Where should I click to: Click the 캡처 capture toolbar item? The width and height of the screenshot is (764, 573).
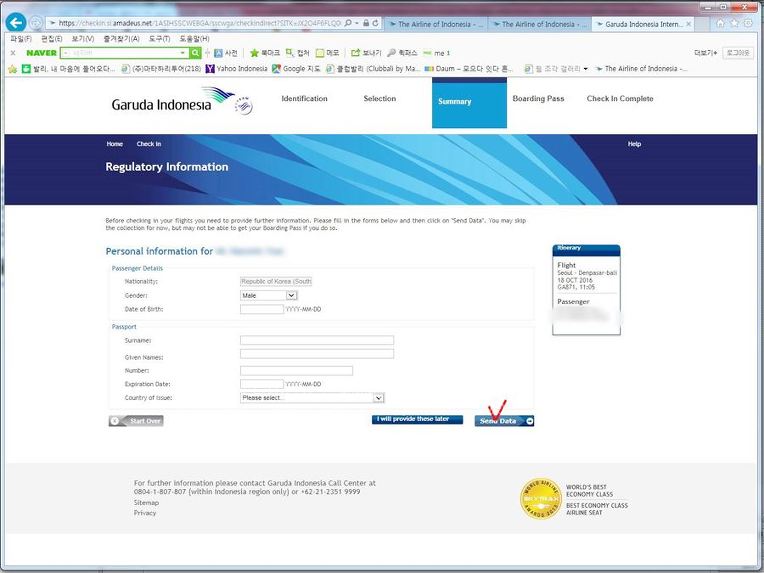pos(298,53)
